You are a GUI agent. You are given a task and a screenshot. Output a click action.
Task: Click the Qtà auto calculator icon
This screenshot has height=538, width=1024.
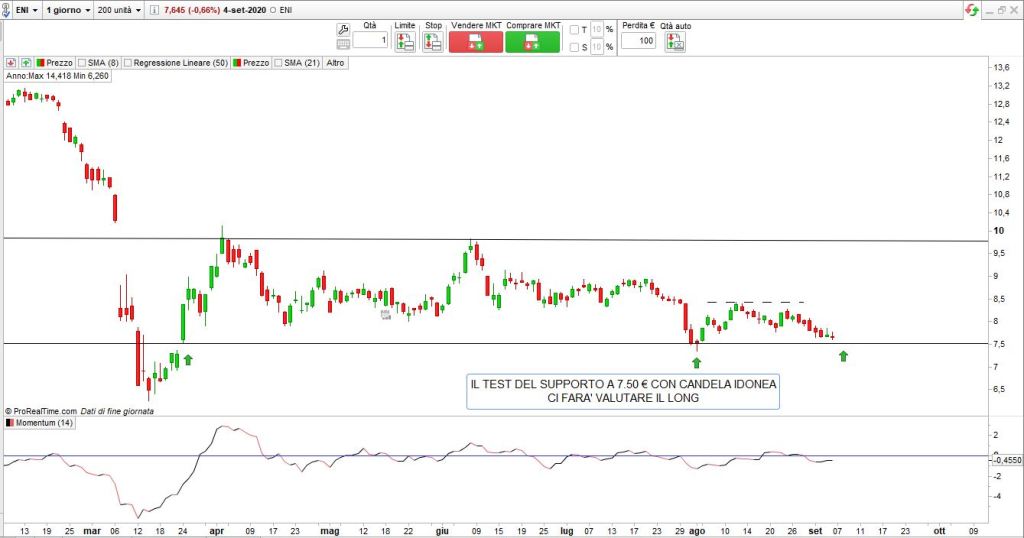(676, 42)
